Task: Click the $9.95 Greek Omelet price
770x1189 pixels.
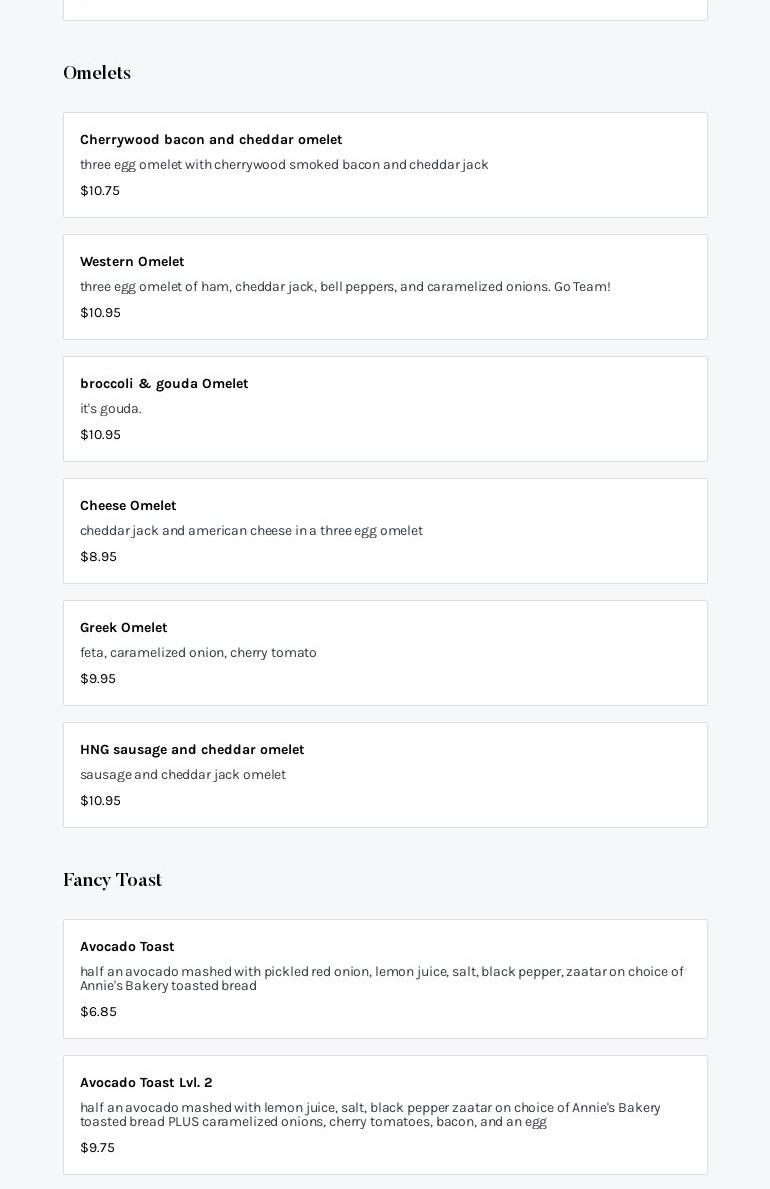Action: coord(98,679)
